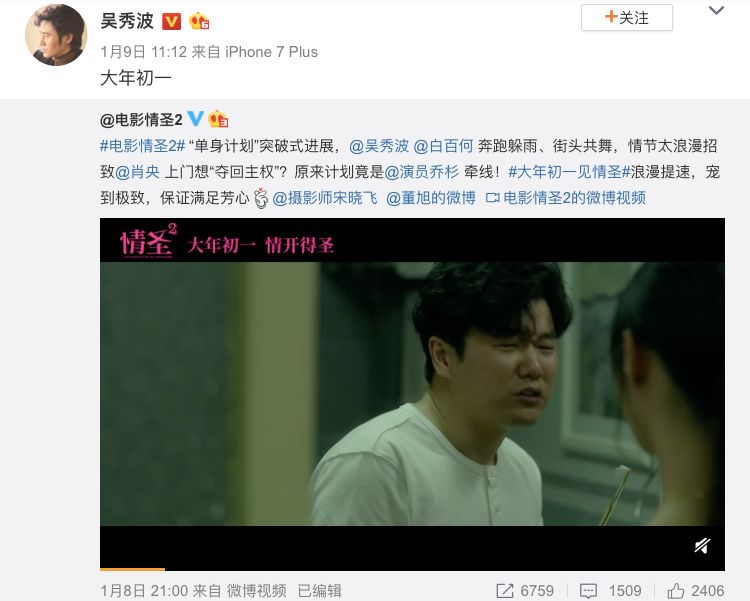Open the @电影情圣2 account link
This screenshot has width=750, height=601.
pyautogui.click(x=141, y=120)
